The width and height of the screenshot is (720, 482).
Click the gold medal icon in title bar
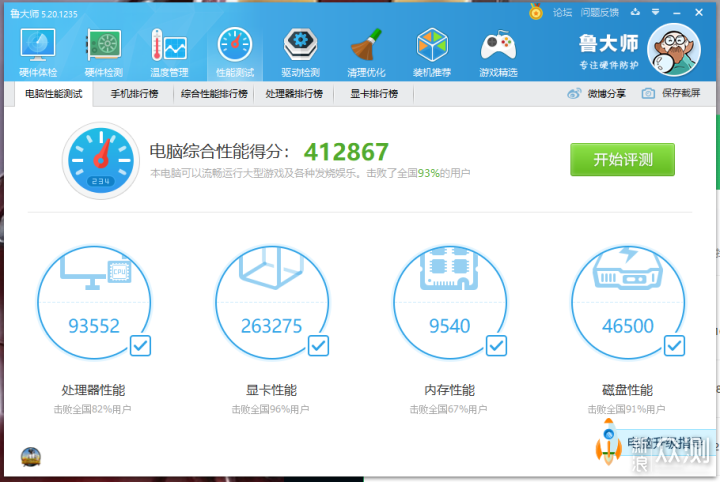[x=535, y=12]
